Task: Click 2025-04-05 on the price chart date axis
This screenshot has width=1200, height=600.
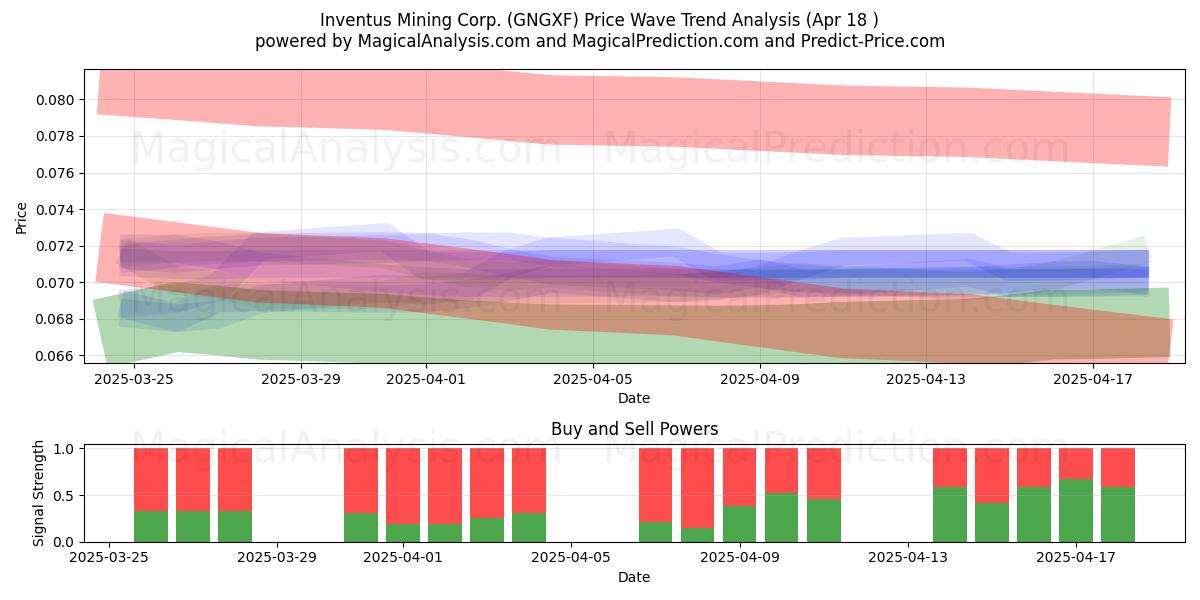Action: [x=594, y=379]
